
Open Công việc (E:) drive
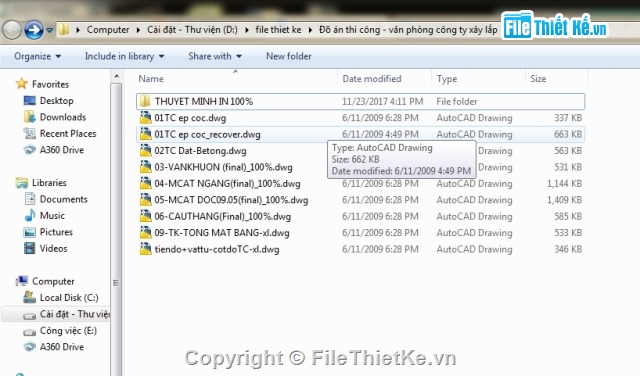pyautogui.click(x=68, y=331)
